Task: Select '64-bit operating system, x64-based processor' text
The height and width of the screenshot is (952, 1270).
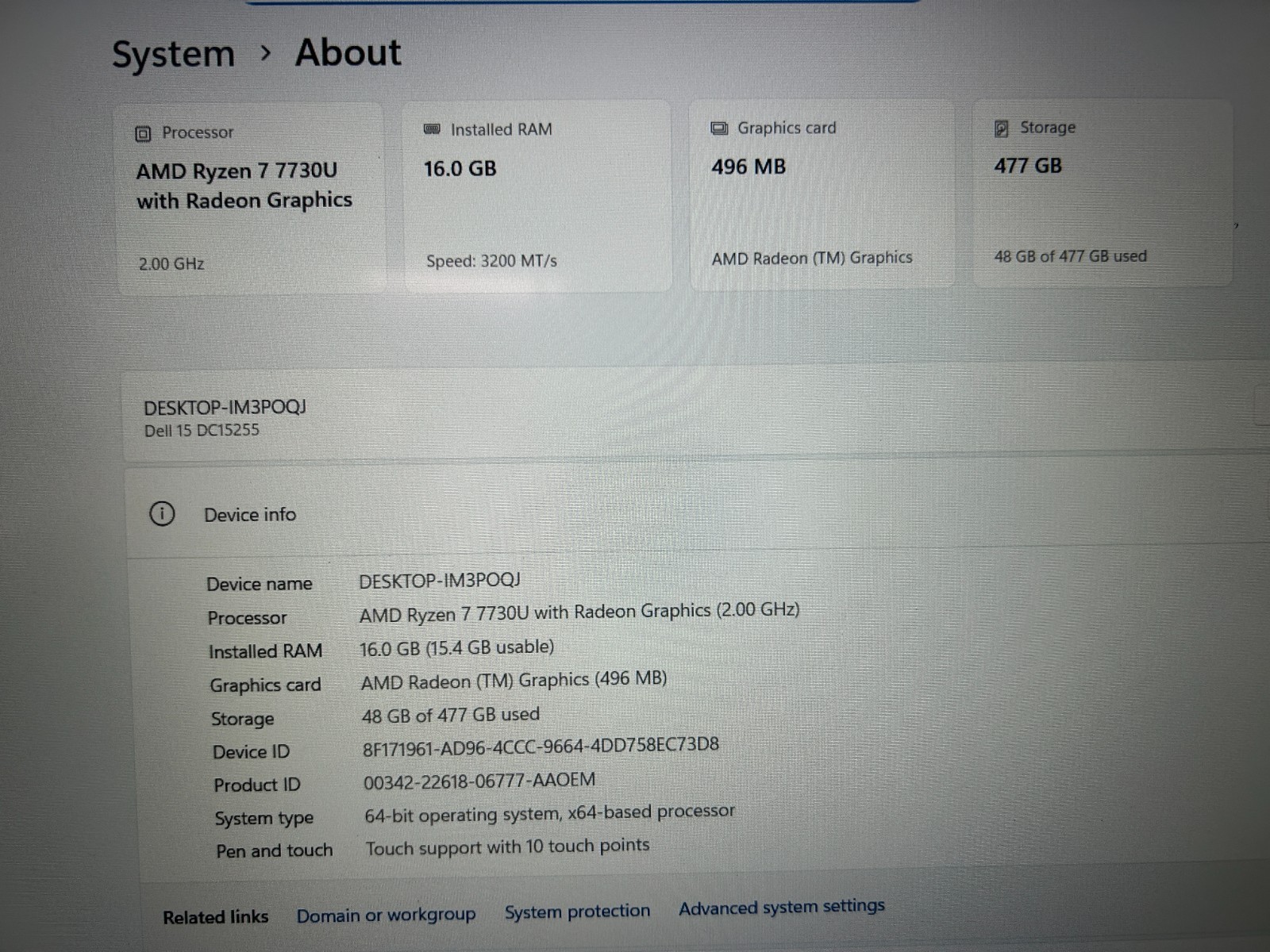Action: (549, 814)
